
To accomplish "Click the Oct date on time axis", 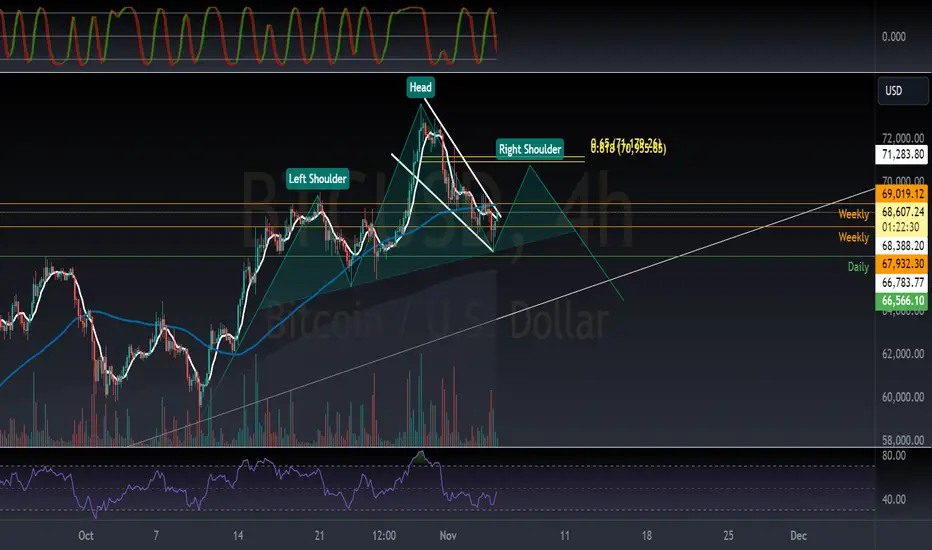I will pos(86,536).
